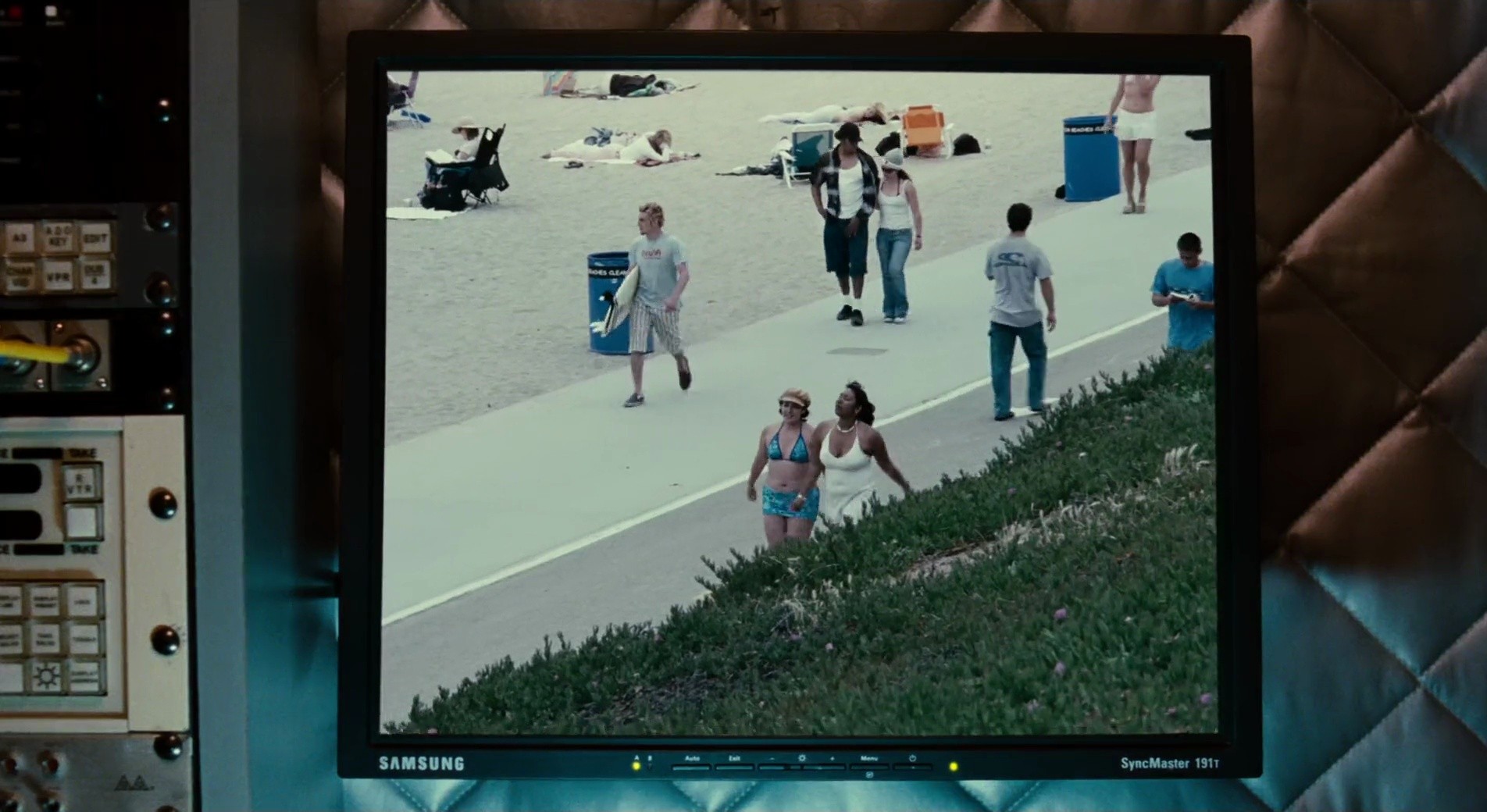Screen dimensions: 1487x812
Task: Select the EDIT key on the panel
Action: pos(94,236)
